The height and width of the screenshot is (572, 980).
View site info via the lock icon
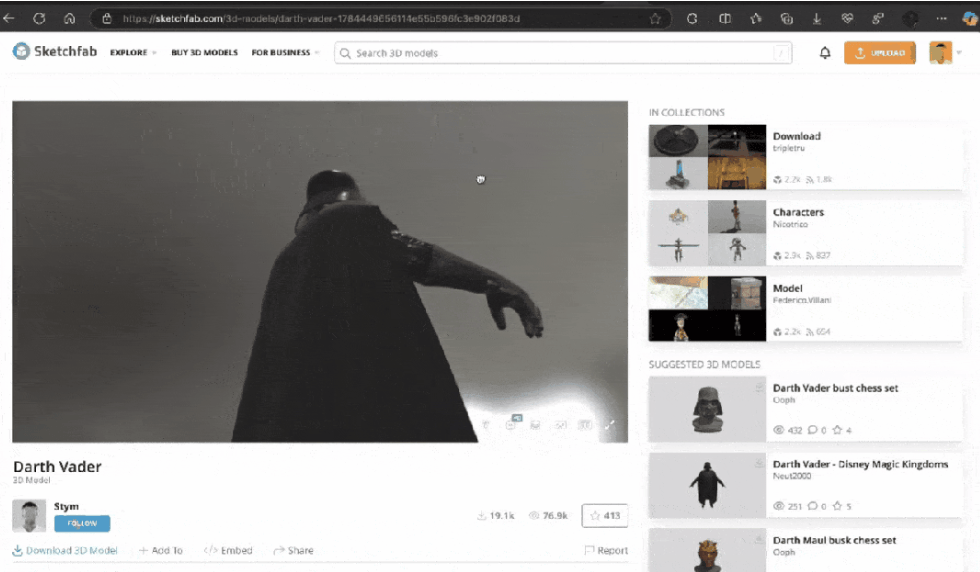(x=107, y=19)
